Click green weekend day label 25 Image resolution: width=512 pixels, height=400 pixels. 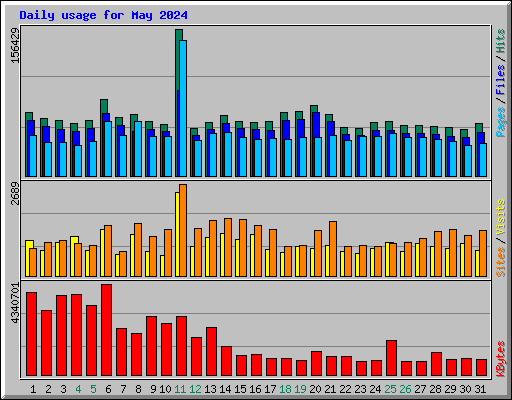point(390,389)
